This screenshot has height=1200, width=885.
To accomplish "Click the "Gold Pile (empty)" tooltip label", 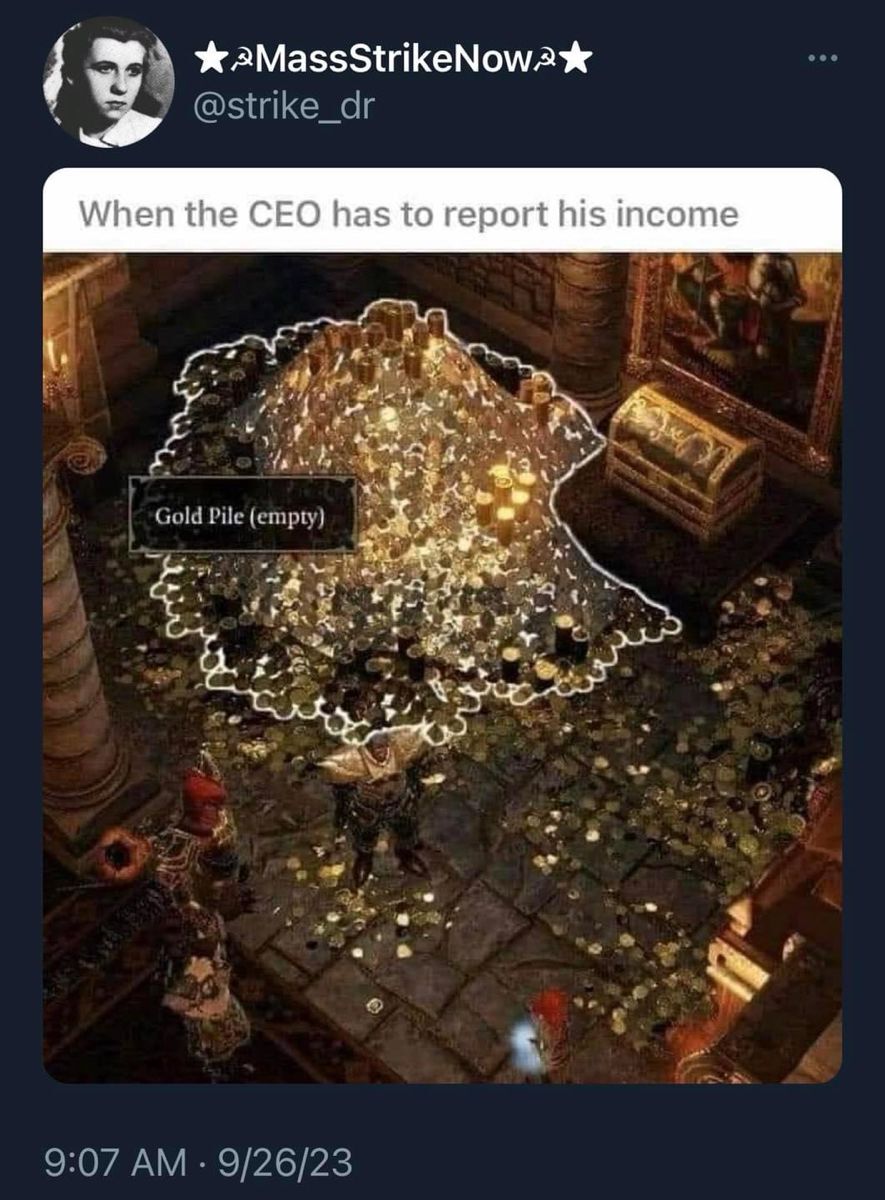I will (242, 515).
